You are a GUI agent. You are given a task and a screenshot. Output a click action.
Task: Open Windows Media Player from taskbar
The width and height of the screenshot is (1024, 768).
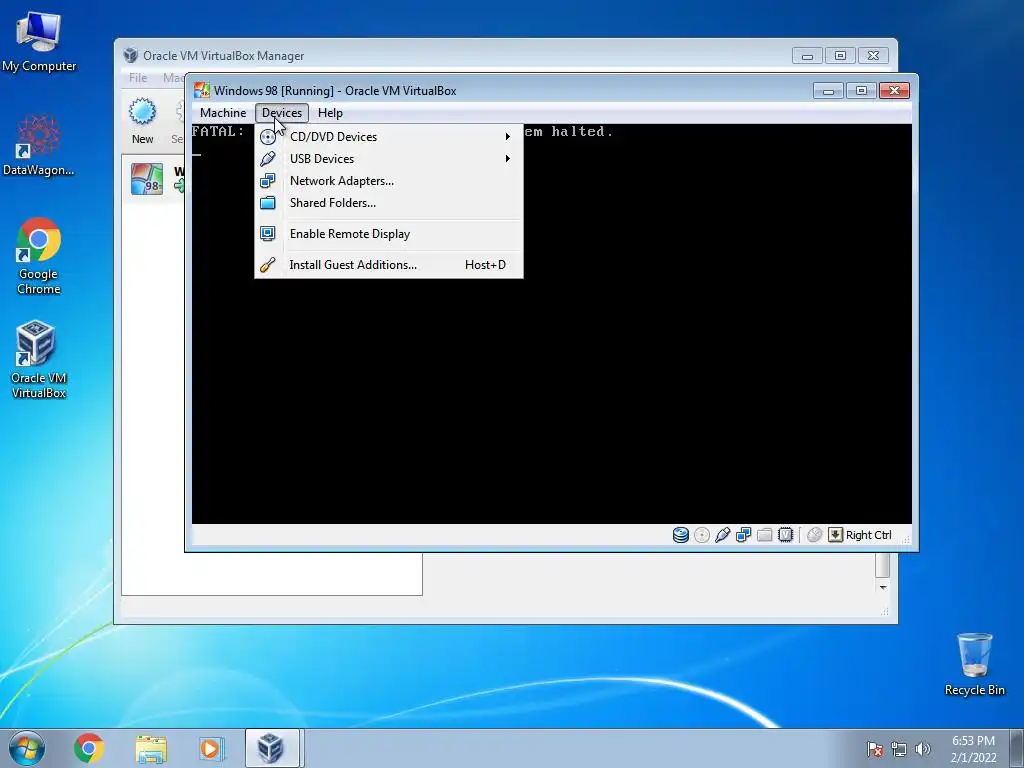pyautogui.click(x=210, y=748)
